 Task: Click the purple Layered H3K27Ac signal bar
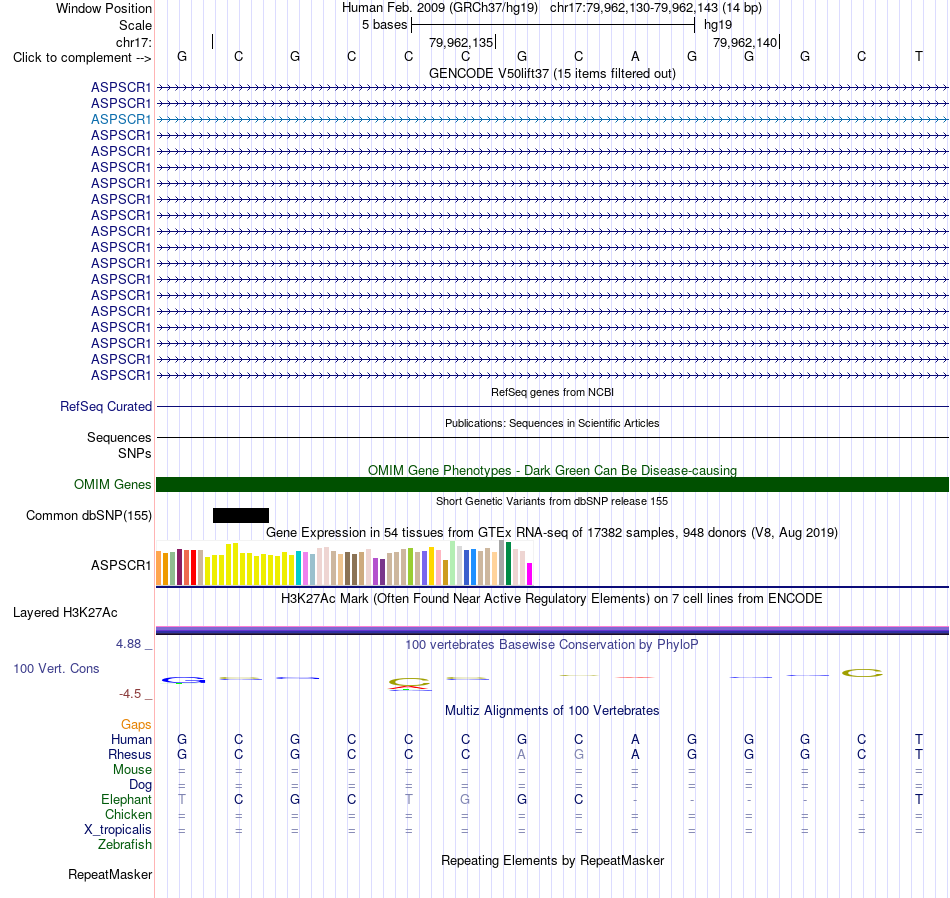(552, 630)
